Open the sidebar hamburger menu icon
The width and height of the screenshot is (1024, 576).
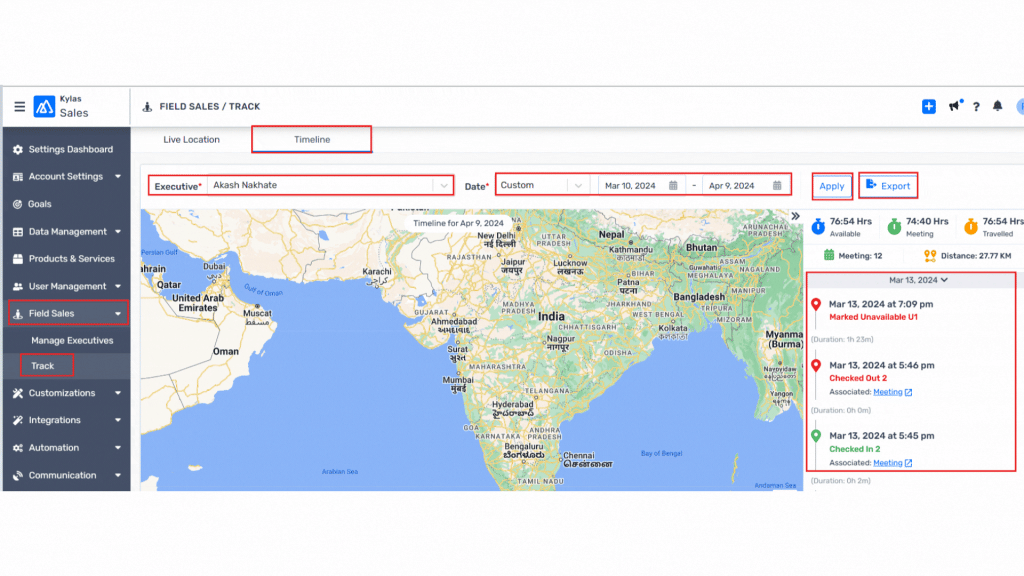coord(20,106)
